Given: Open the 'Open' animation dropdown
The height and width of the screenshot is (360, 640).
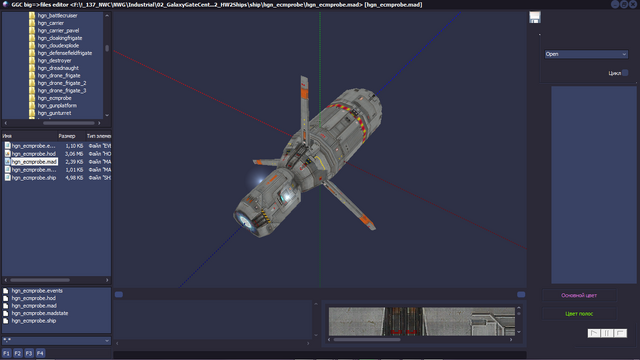Looking at the screenshot, I should coord(586,54).
